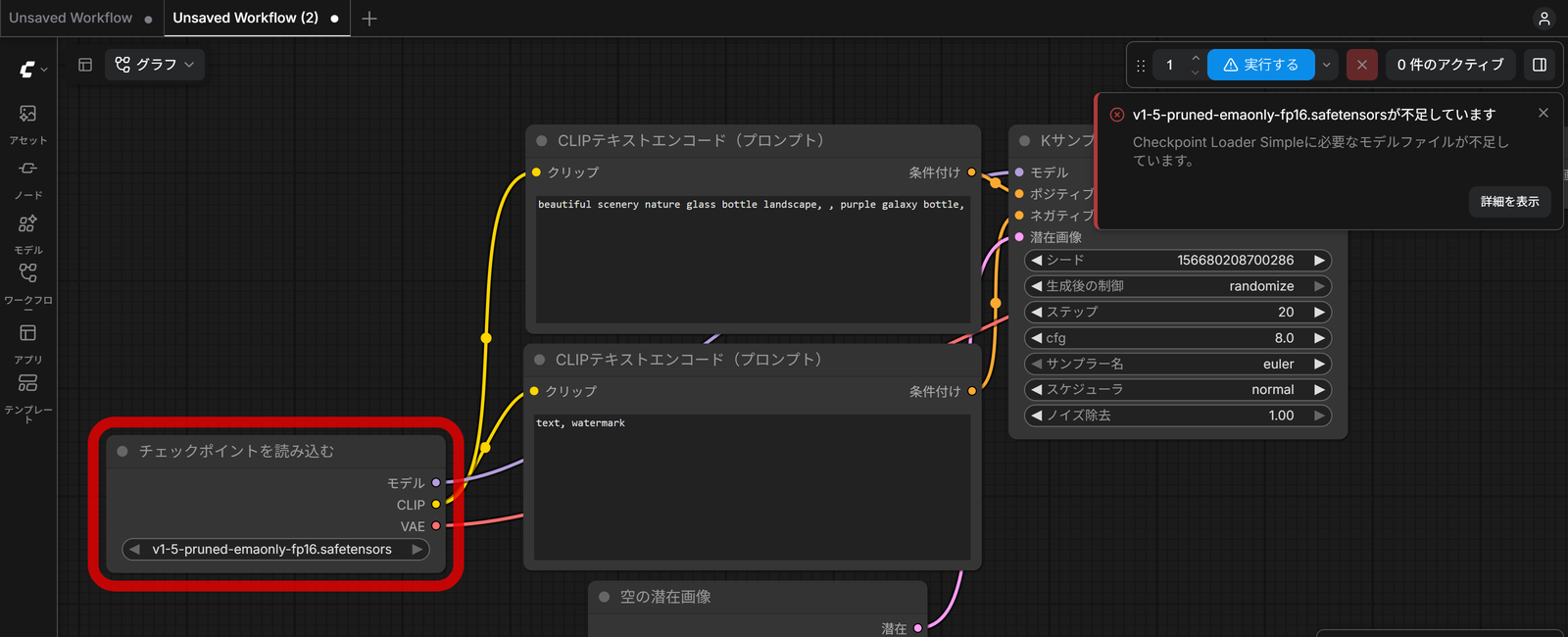1568x637 pixels.
Task: Click the モデル output port on checkpoint node
Action: (x=436, y=483)
